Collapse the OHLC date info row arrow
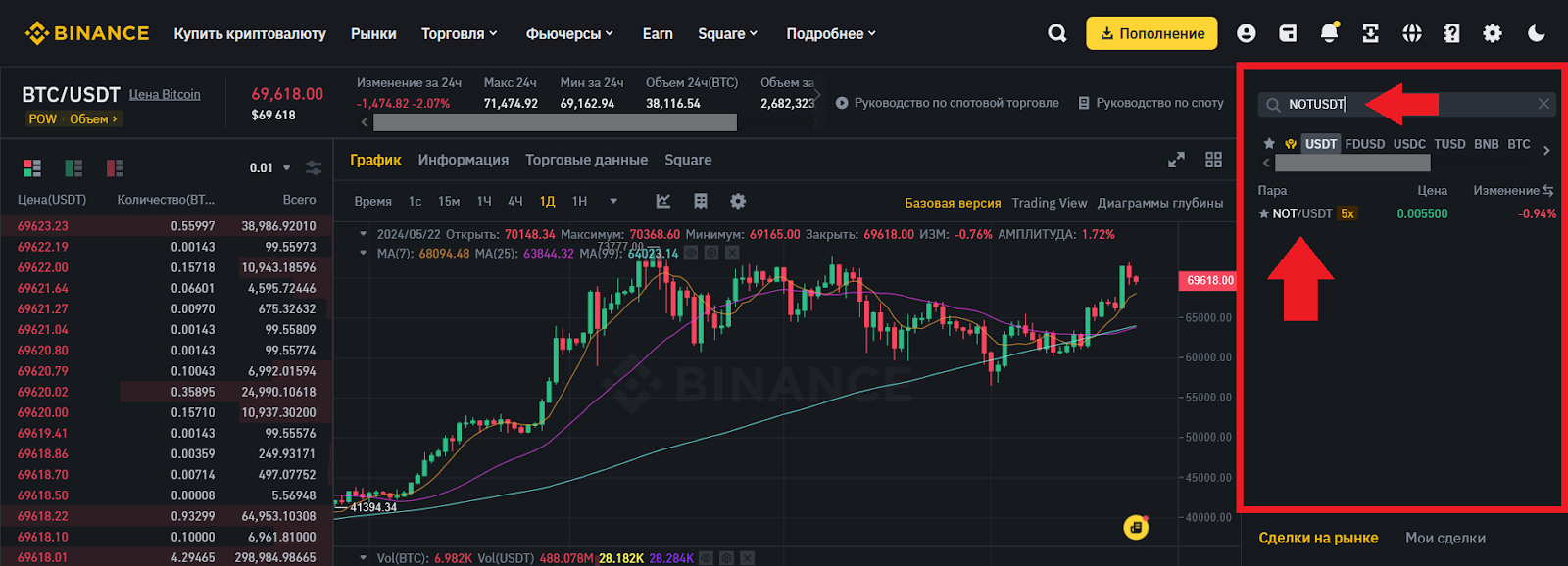This screenshot has height=566, width=1568. pos(364,234)
